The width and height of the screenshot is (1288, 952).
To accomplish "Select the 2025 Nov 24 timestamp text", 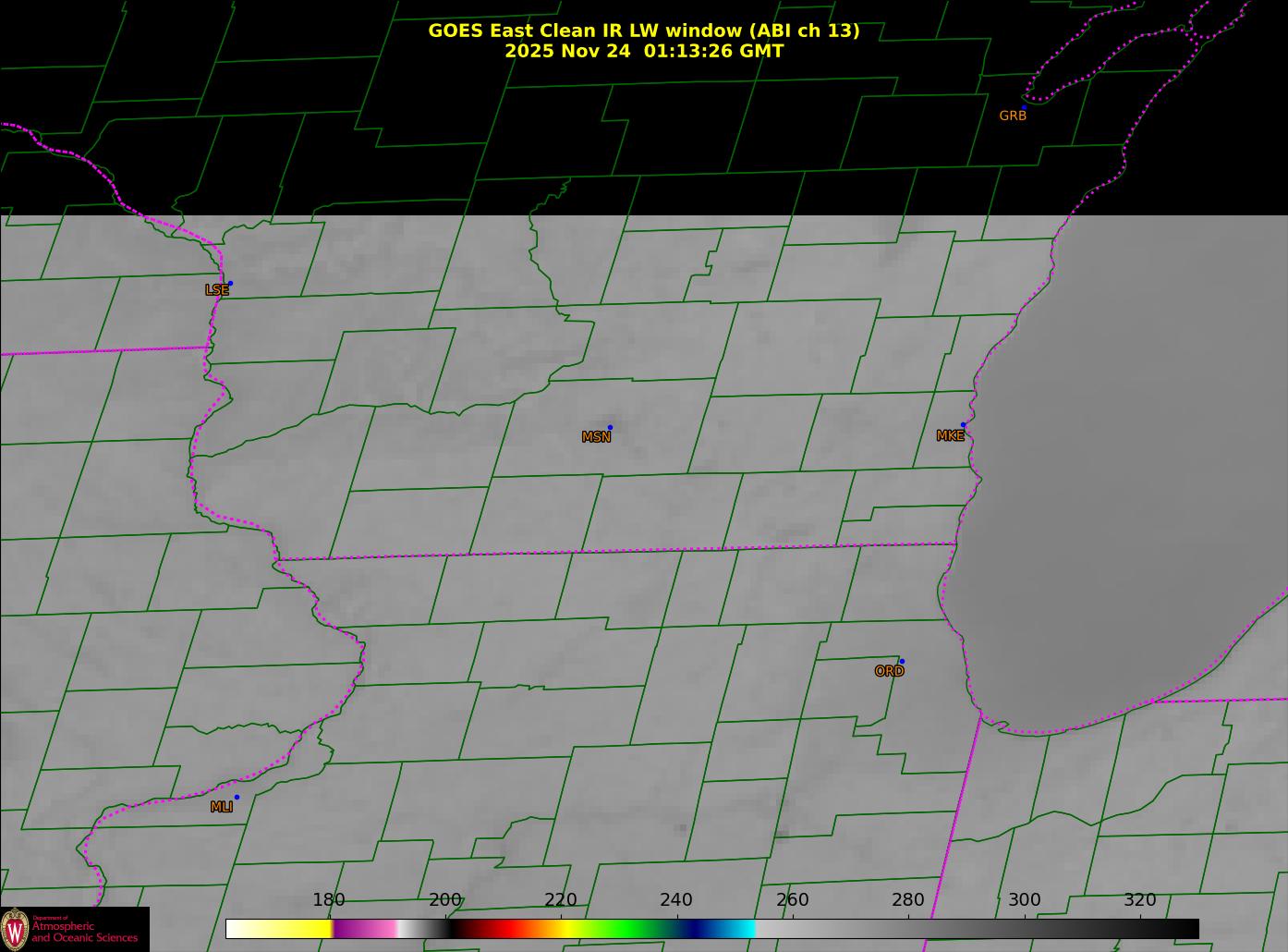I will (x=643, y=51).
